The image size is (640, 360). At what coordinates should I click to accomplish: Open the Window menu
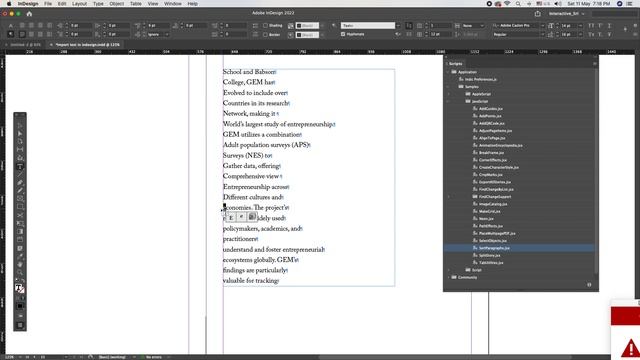pos(173,4)
